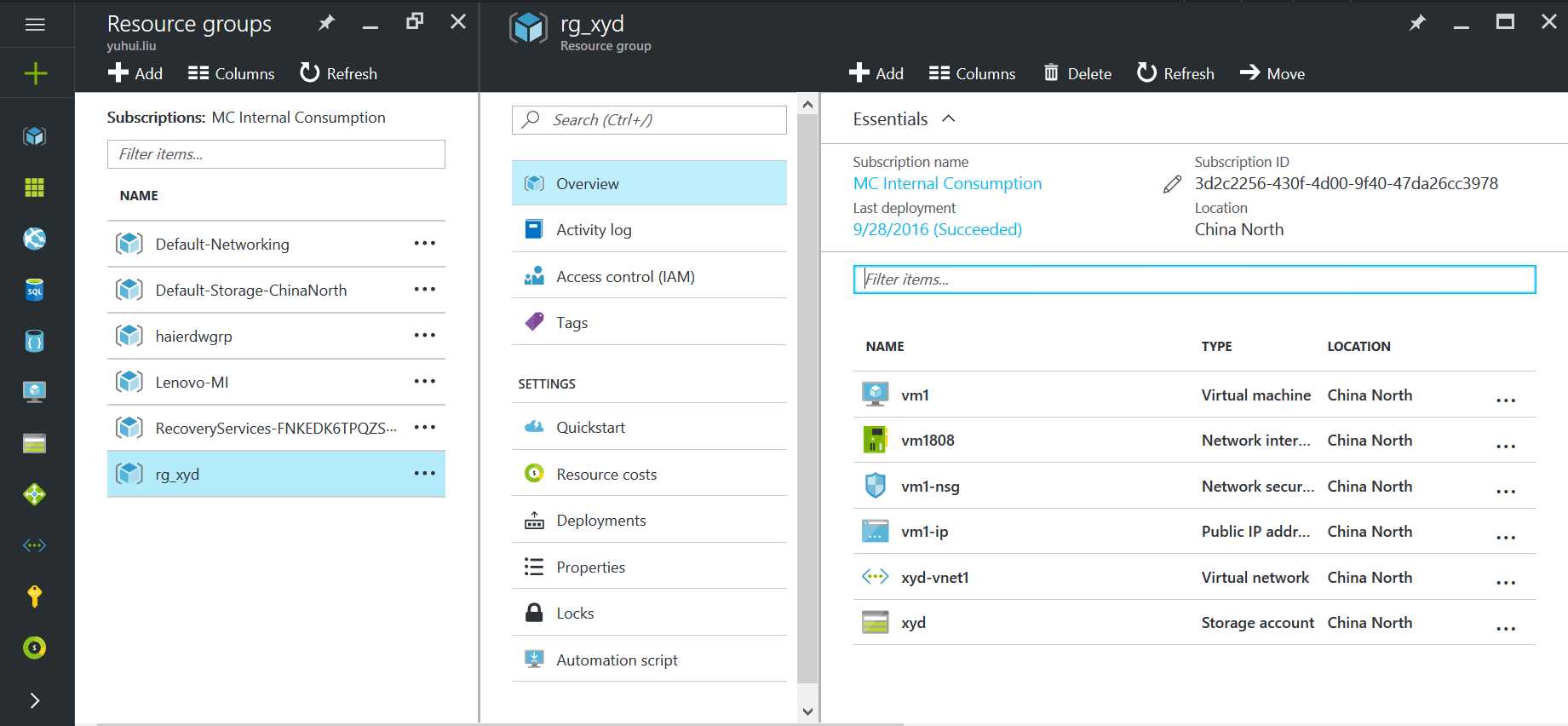Open ellipsis menu for xyd storage row
Viewport: 1568px width, 726px height.
click(x=1506, y=628)
